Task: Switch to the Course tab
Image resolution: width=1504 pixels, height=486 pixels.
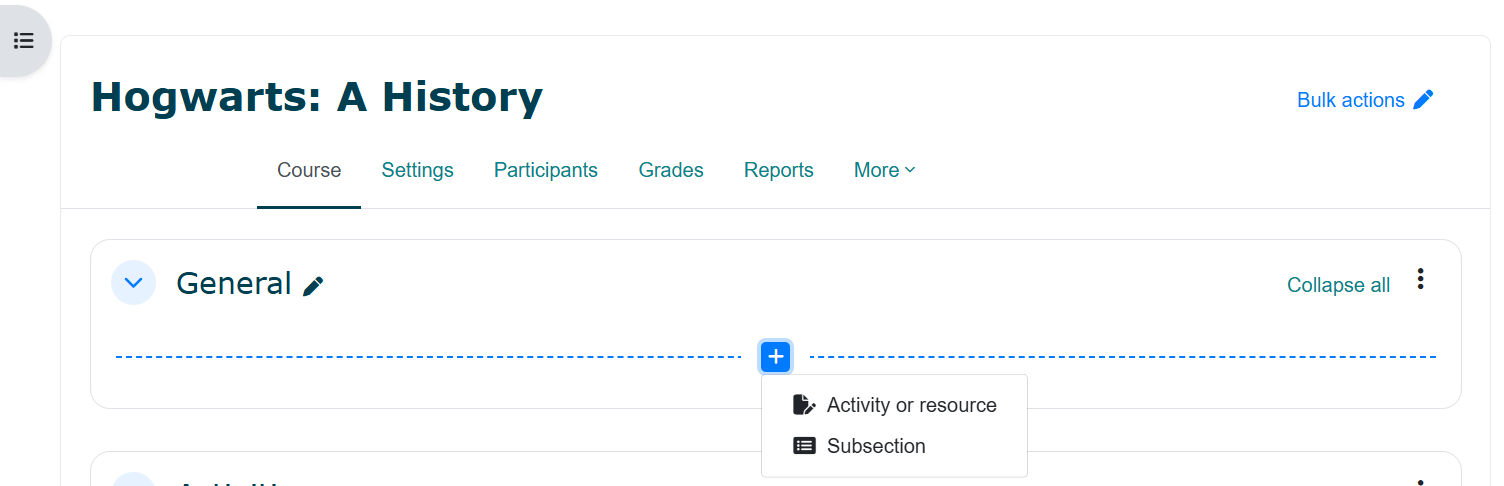Action: (x=309, y=170)
